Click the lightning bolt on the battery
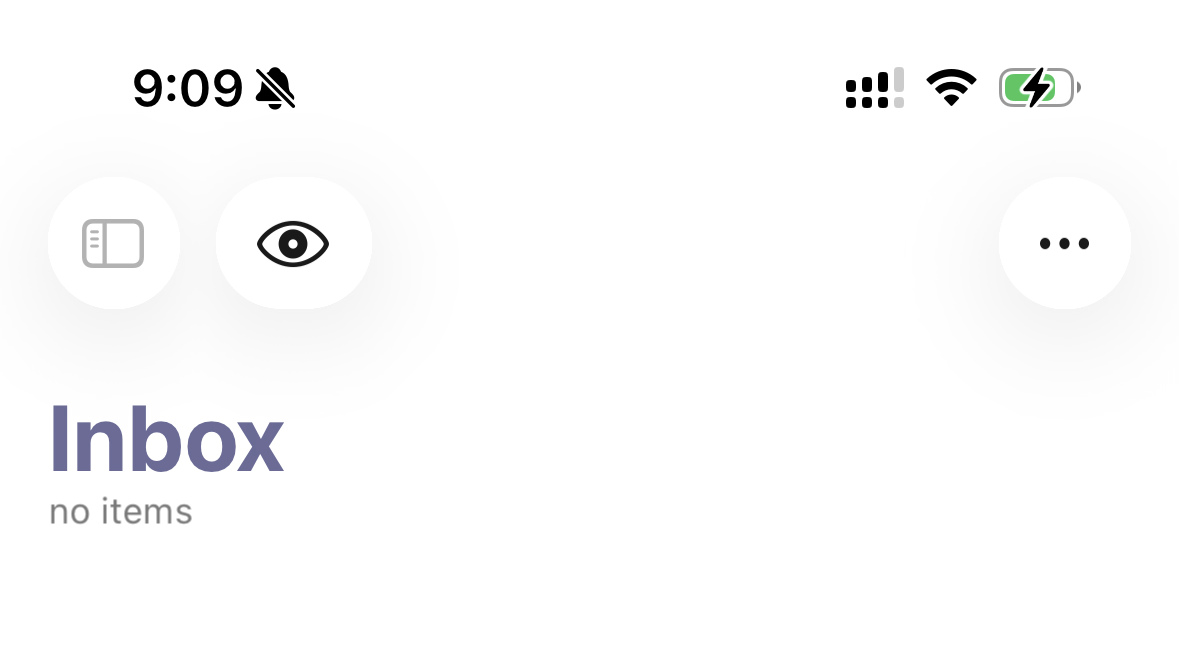 point(1038,87)
